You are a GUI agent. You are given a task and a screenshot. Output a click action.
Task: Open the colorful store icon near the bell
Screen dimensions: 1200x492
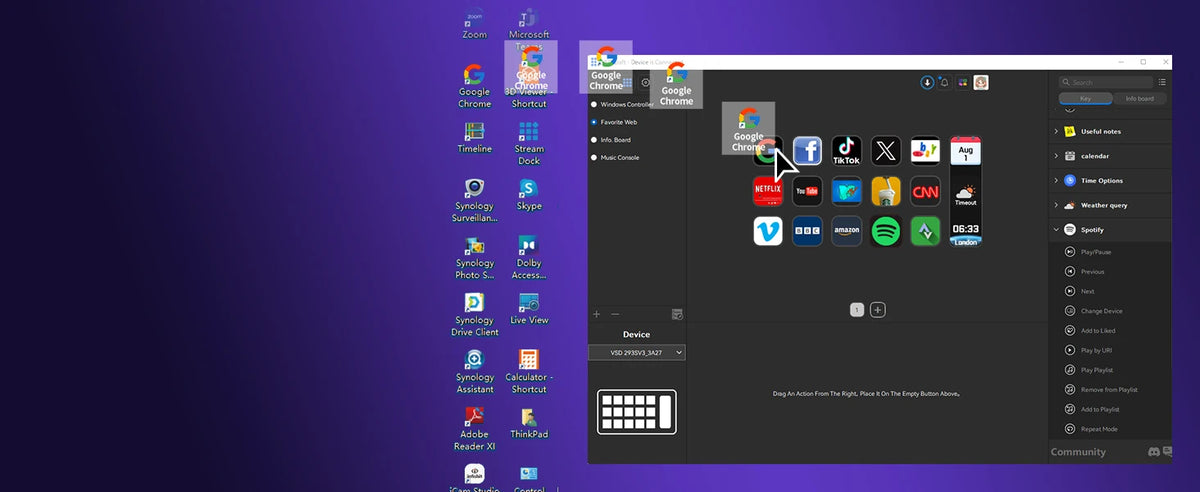(x=962, y=82)
